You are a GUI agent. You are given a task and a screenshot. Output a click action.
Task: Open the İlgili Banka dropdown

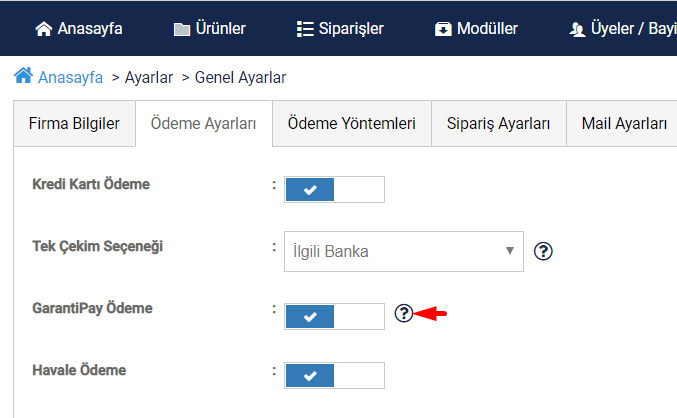pos(404,251)
